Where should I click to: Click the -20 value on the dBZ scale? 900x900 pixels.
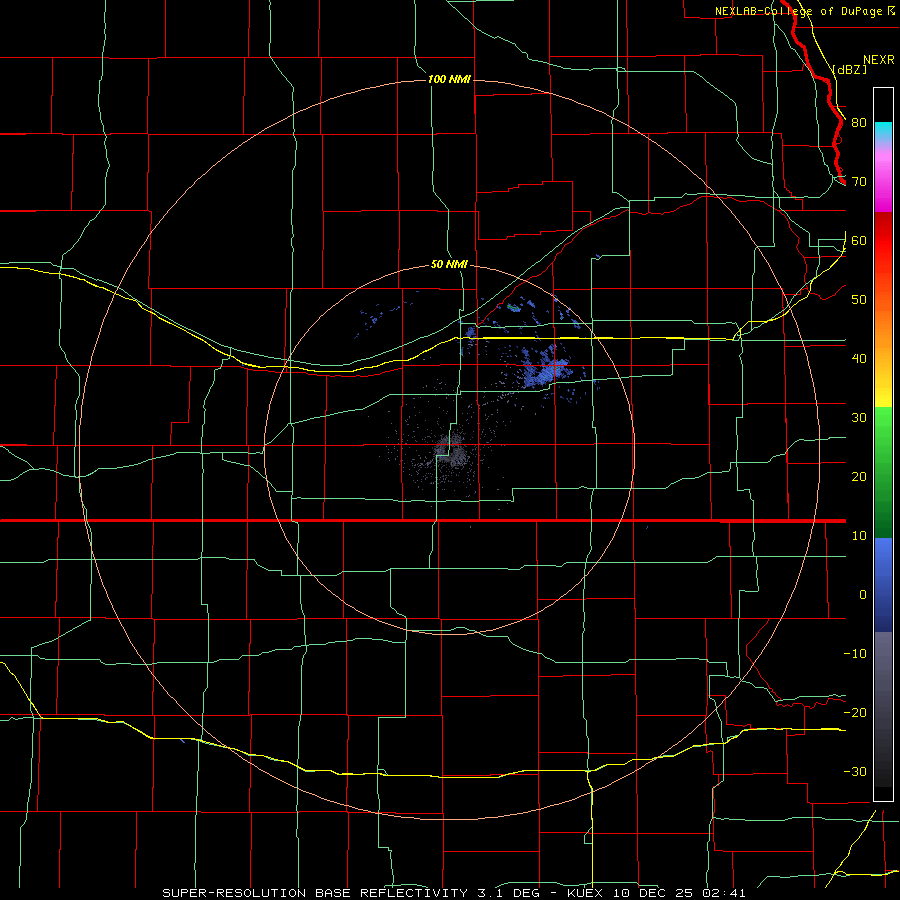pyautogui.click(x=855, y=713)
